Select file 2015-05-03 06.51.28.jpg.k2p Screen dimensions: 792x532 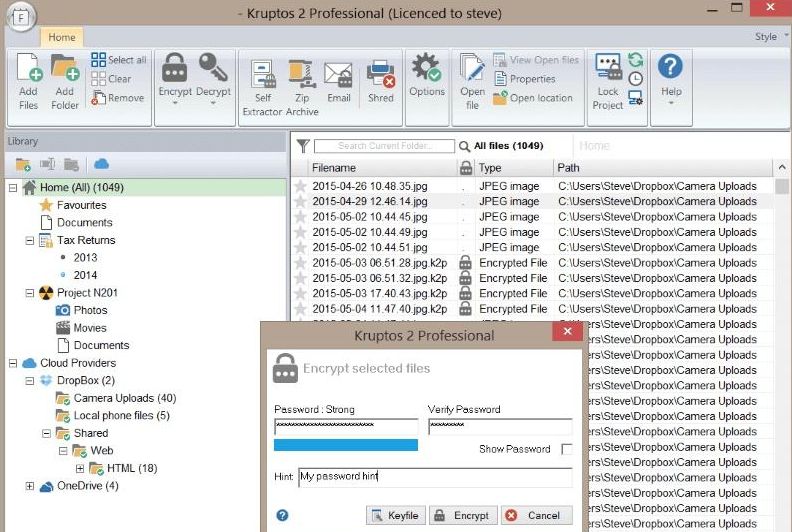pos(379,263)
